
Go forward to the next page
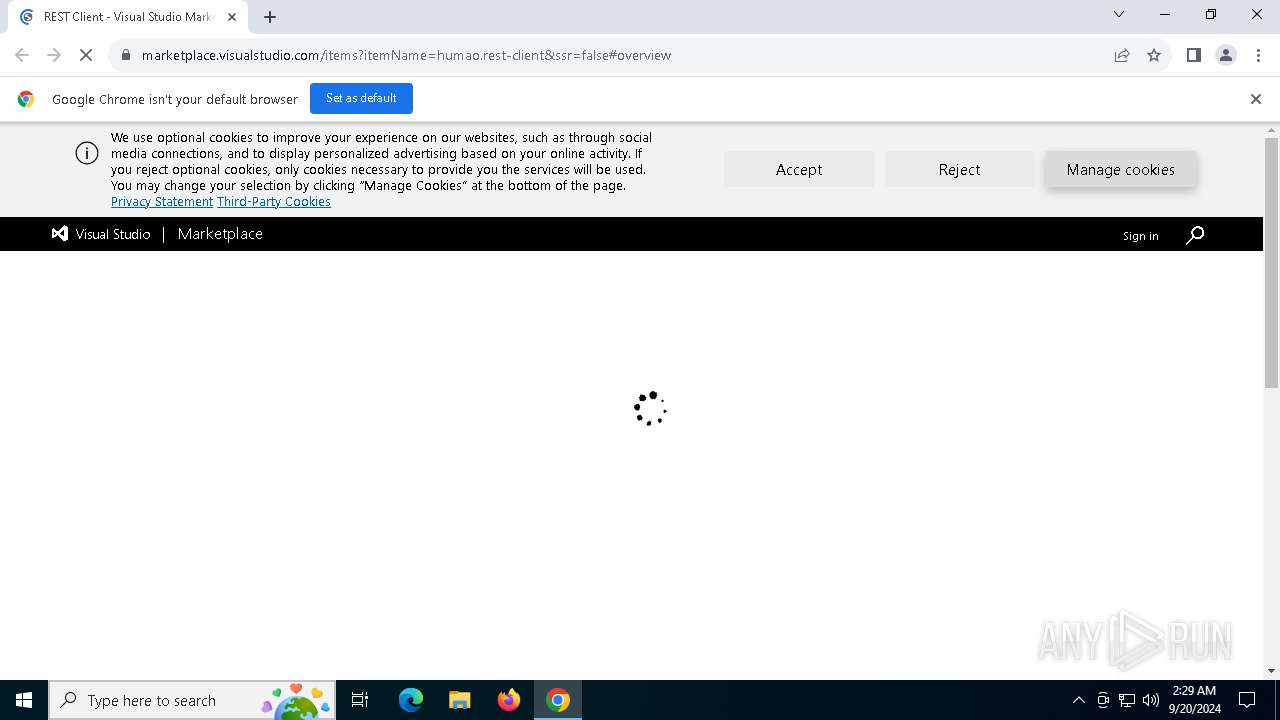(x=54, y=55)
